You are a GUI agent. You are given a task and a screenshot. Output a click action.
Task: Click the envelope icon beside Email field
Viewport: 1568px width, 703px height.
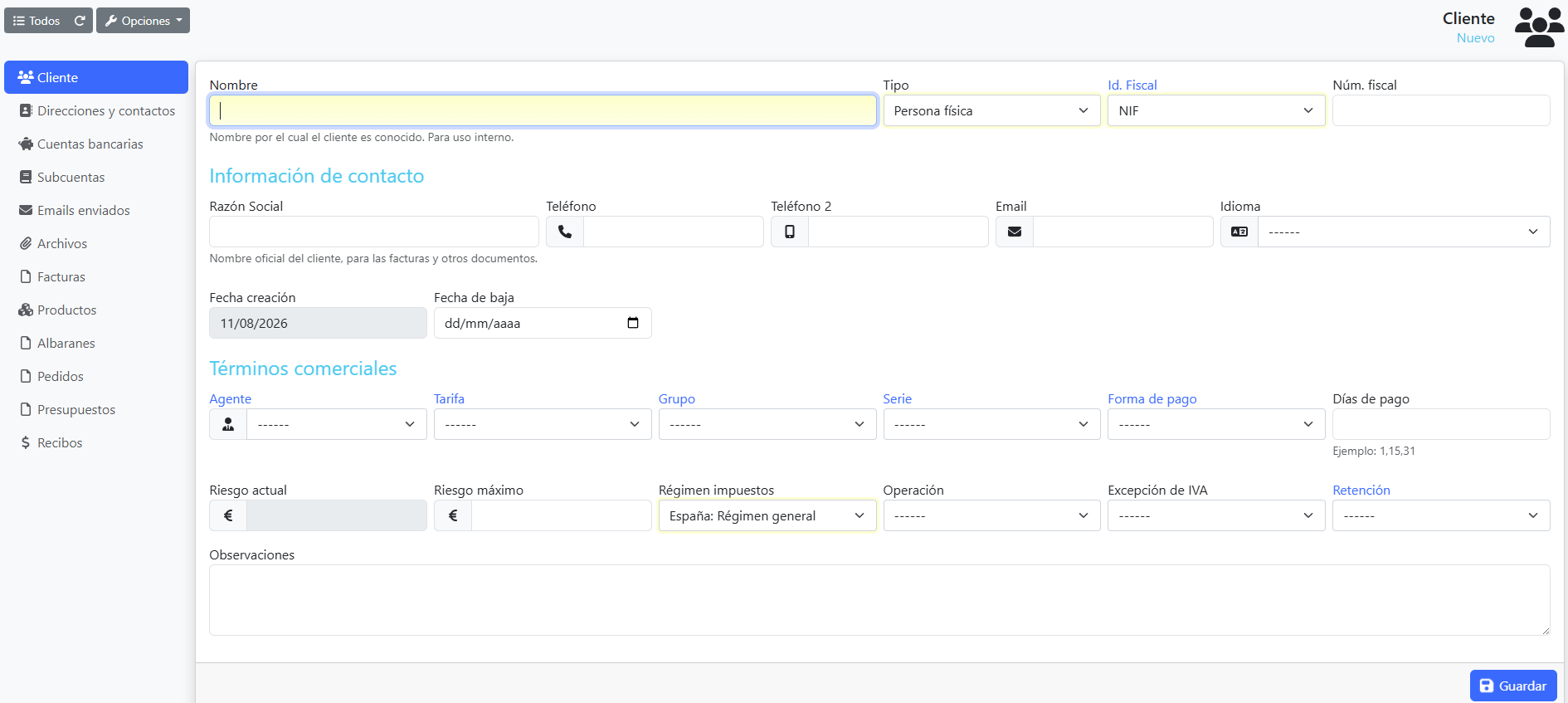click(x=1015, y=232)
